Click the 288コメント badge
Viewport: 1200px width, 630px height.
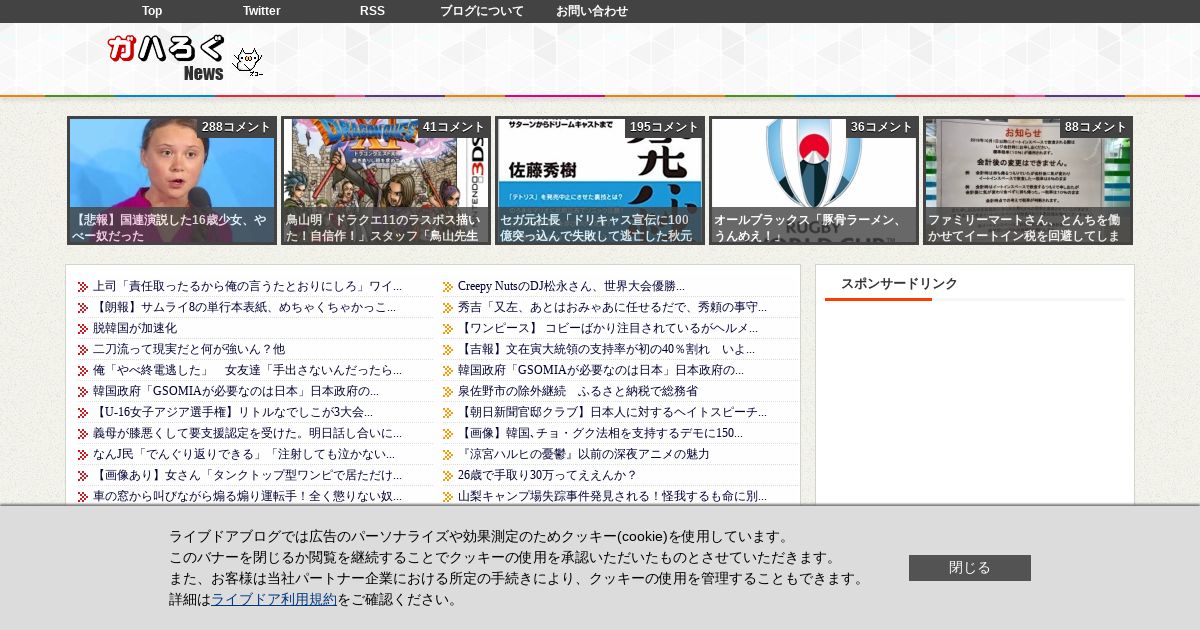236,127
